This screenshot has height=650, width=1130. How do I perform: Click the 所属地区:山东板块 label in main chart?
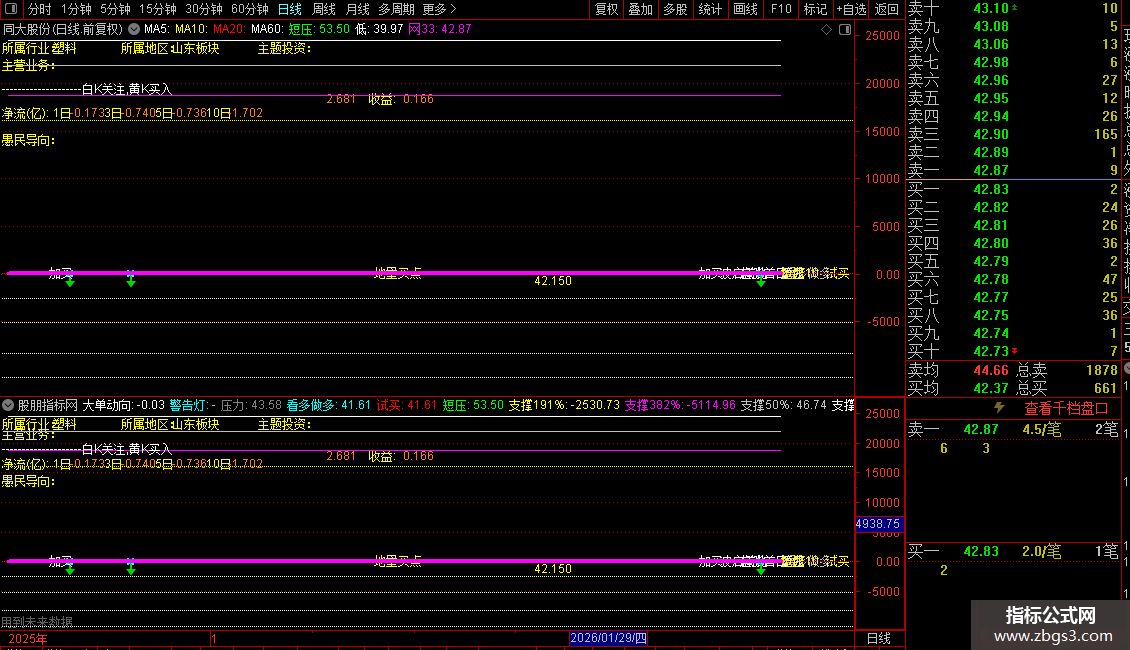tap(169, 48)
